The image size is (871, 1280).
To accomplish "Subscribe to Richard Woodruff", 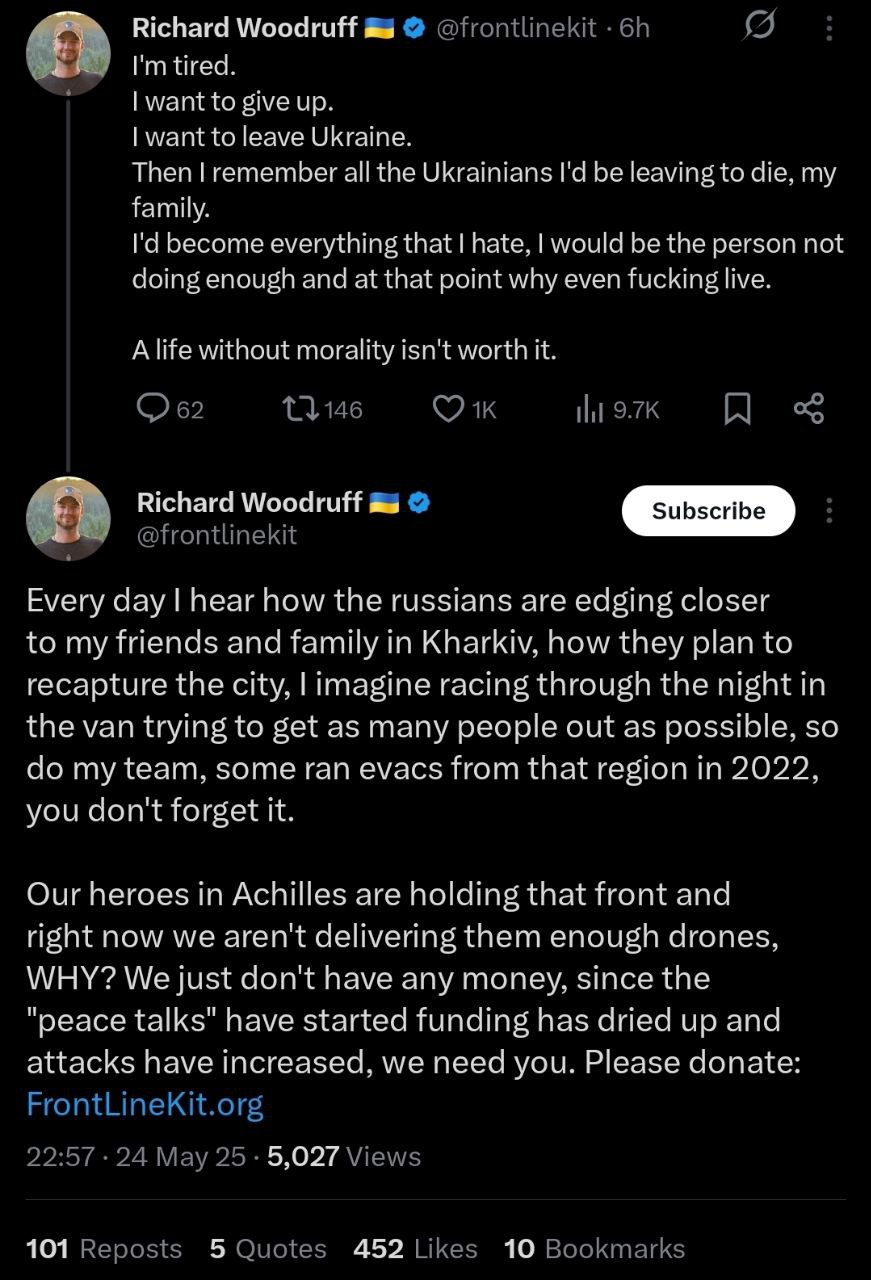I will click(x=708, y=511).
